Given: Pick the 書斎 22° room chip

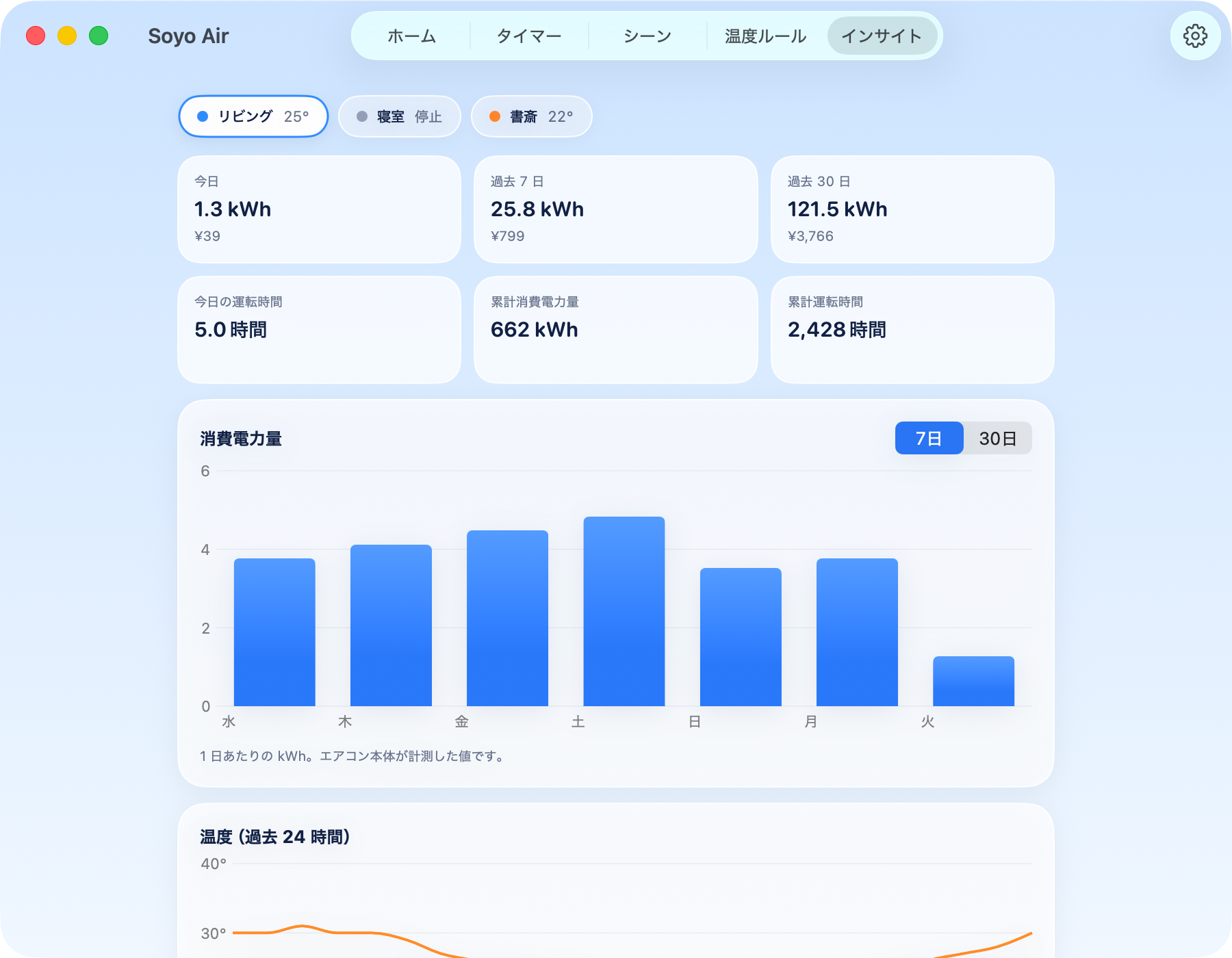Looking at the screenshot, I should (532, 116).
